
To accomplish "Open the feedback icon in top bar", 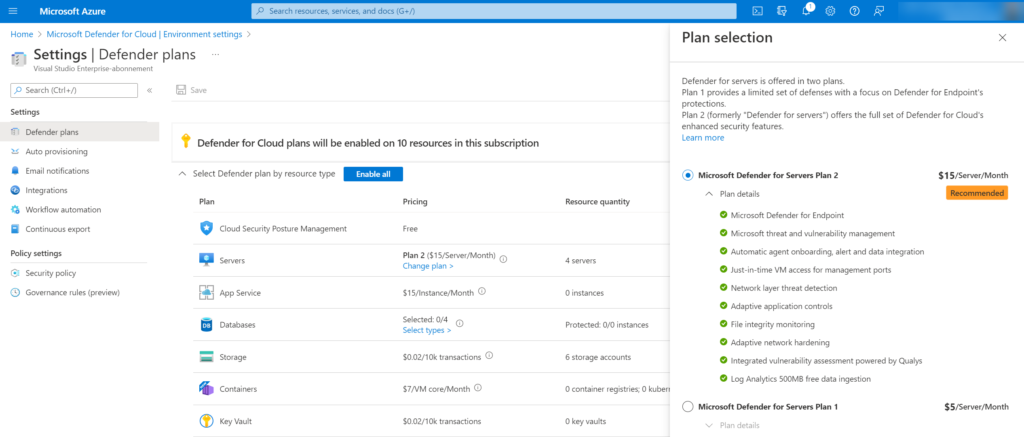I will (x=879, y=11).
